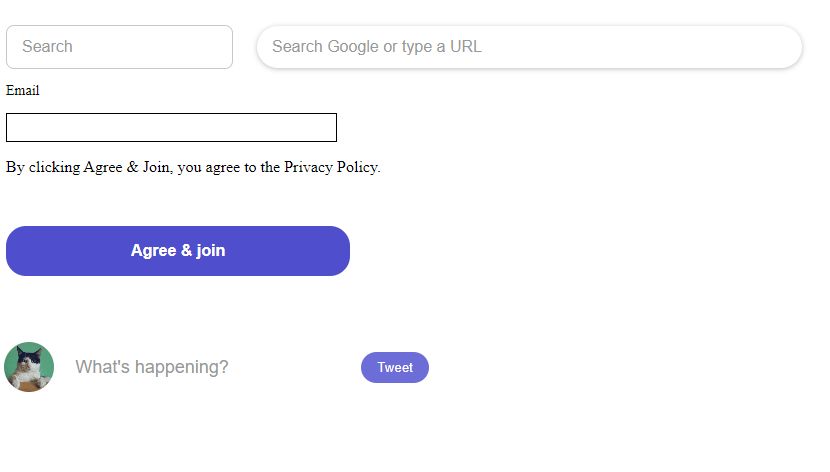Image resolution: width=830 pixels, height=472 pixels.
Task: Post using the small purple Tweet pill
Action: click(x=395, y=367)
